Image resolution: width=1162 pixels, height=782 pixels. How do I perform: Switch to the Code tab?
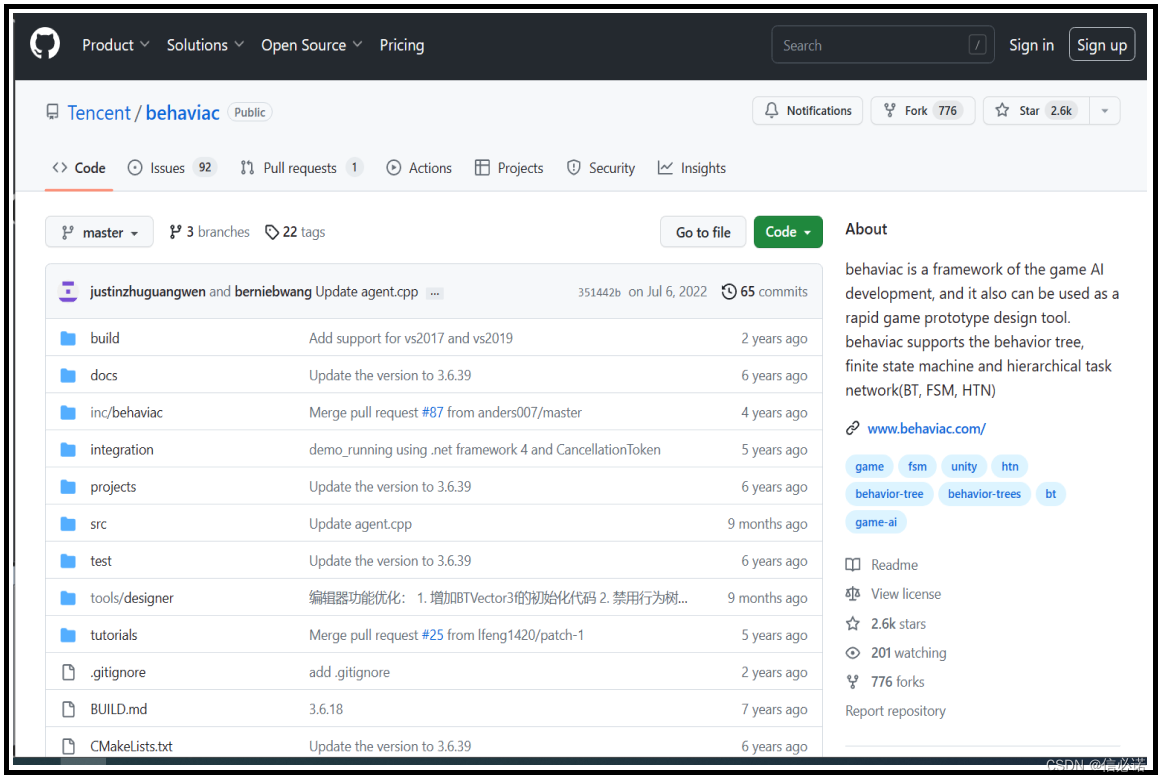tap(79, 168)
